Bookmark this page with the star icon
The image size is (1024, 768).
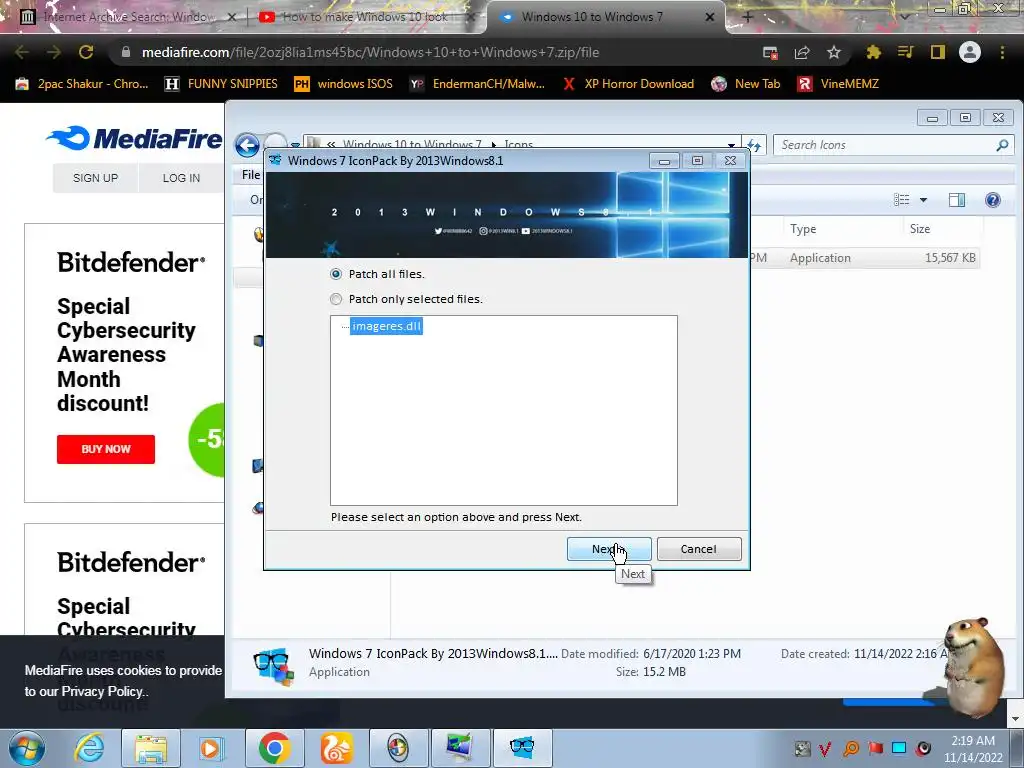[834, 52]
